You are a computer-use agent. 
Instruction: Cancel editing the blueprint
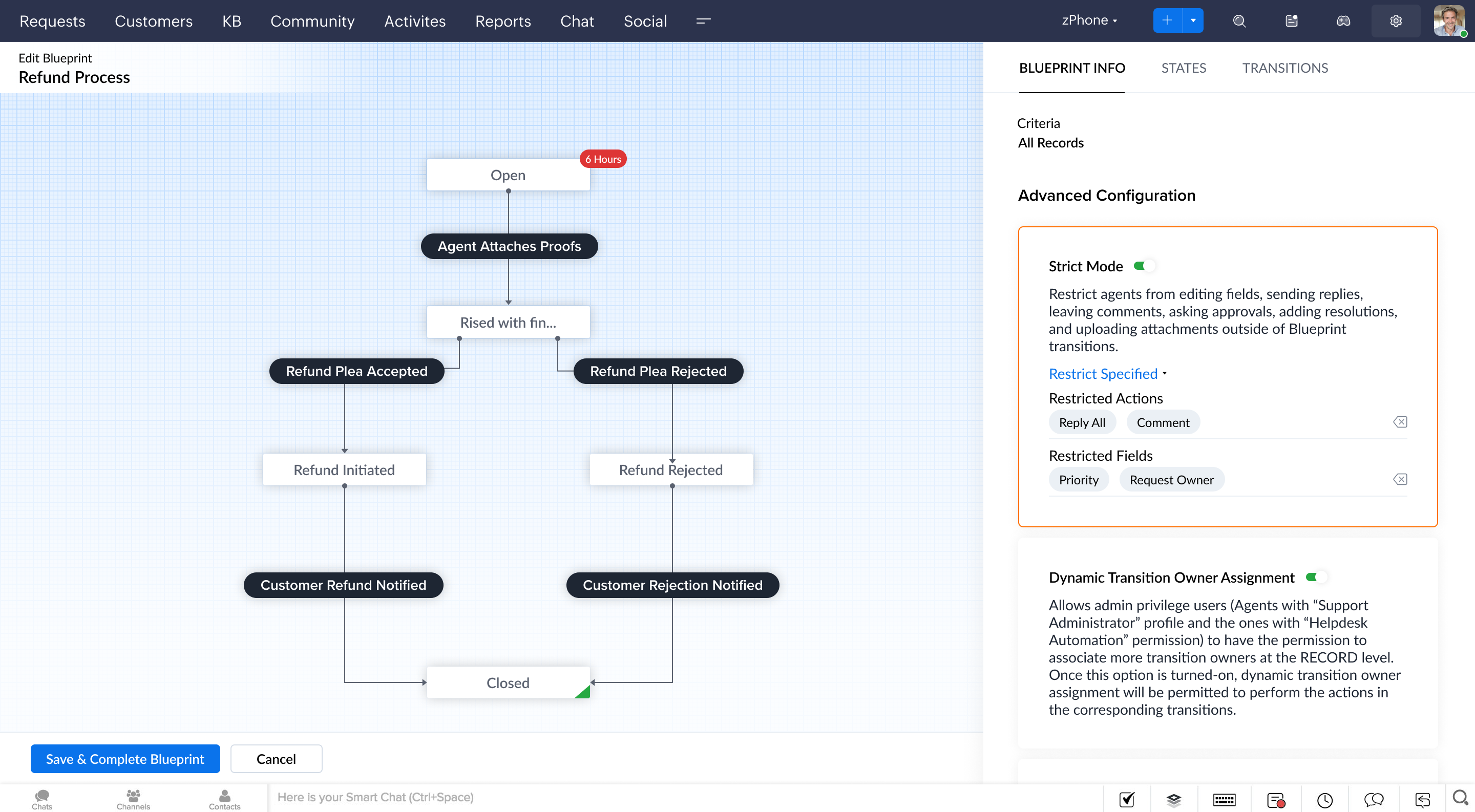[276, 759]
